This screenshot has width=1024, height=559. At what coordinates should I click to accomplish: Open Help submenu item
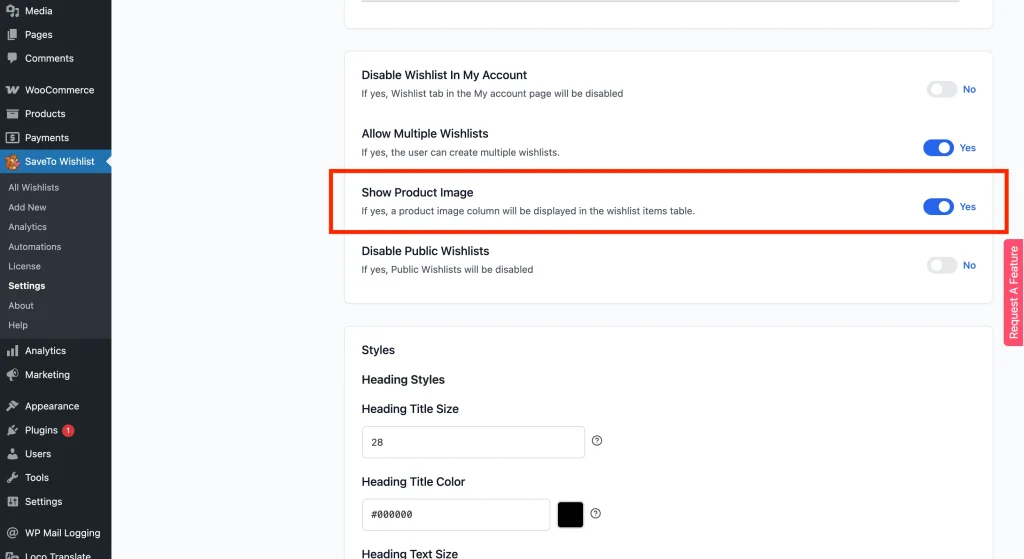(x=18, y=325)
